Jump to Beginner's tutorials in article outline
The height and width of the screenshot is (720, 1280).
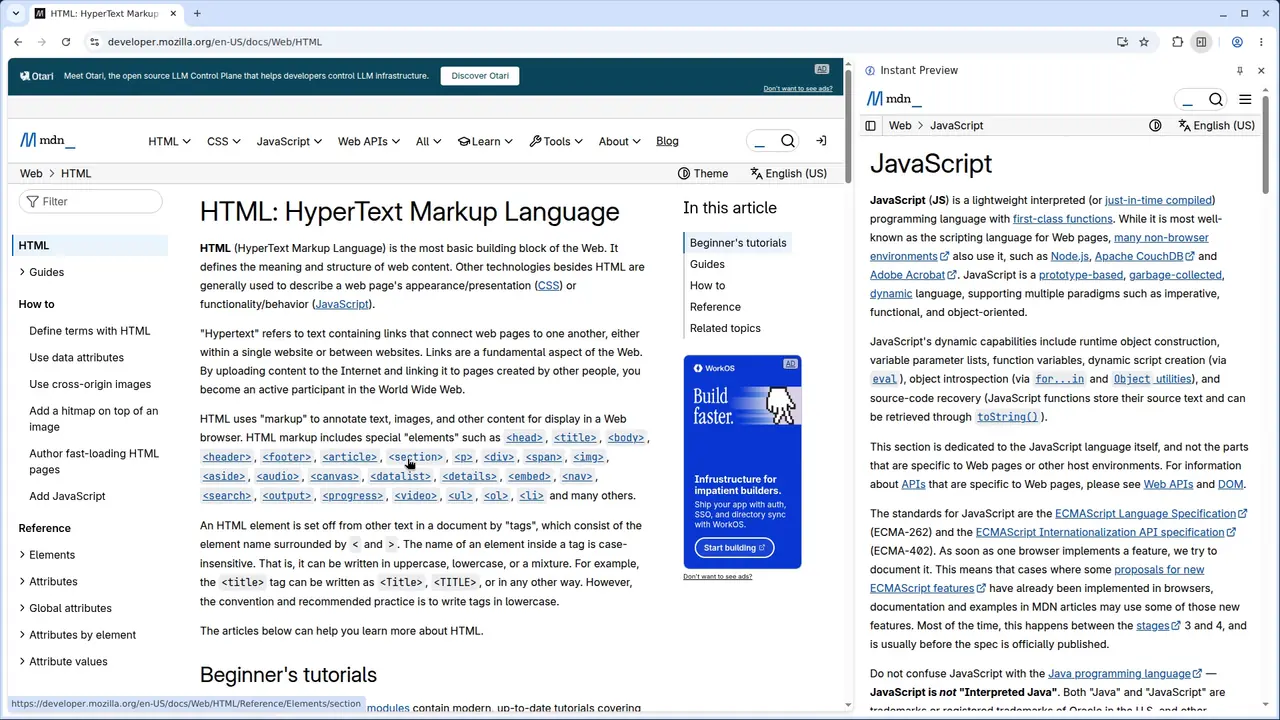pos(738,243)
